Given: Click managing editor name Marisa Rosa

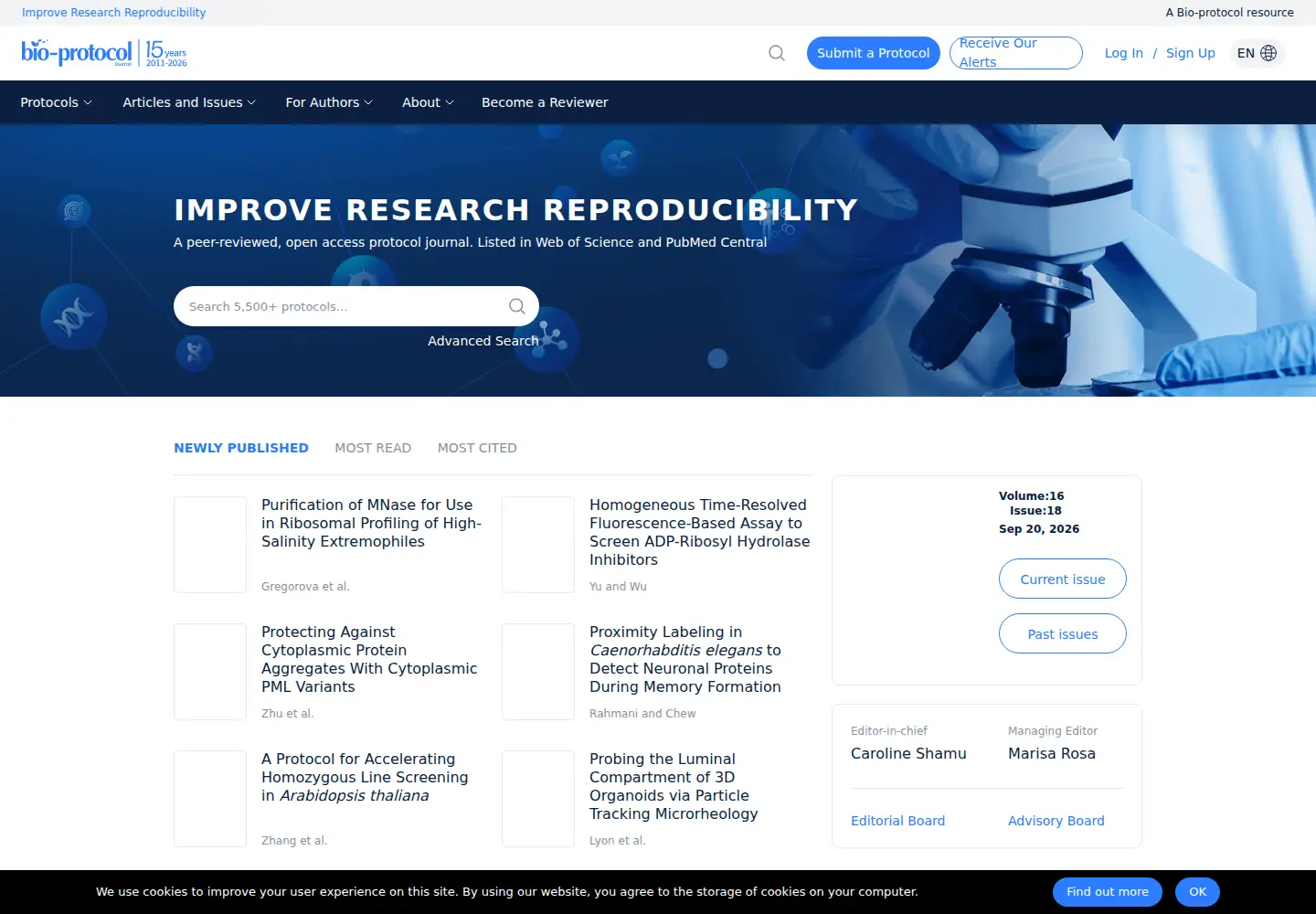Looking at the screenshot, I should (x=1052, y=753).
